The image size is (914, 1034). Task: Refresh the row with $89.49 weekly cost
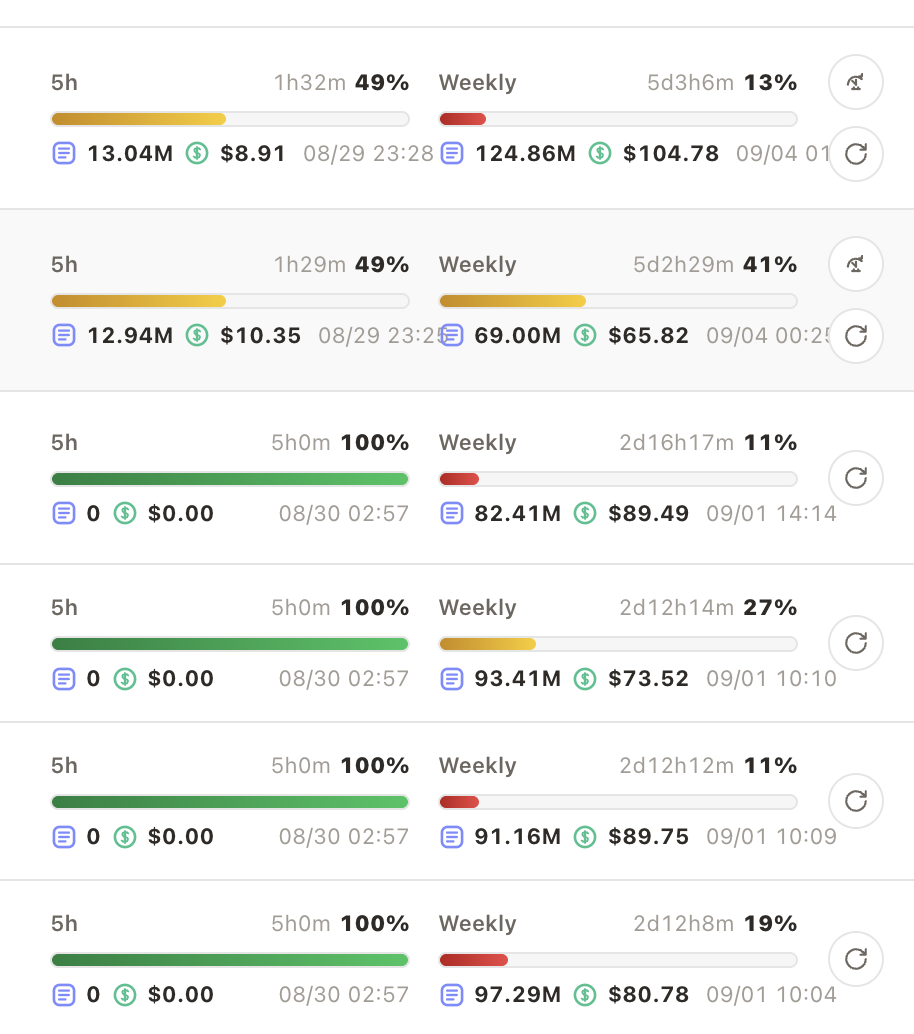pos(855,478)
